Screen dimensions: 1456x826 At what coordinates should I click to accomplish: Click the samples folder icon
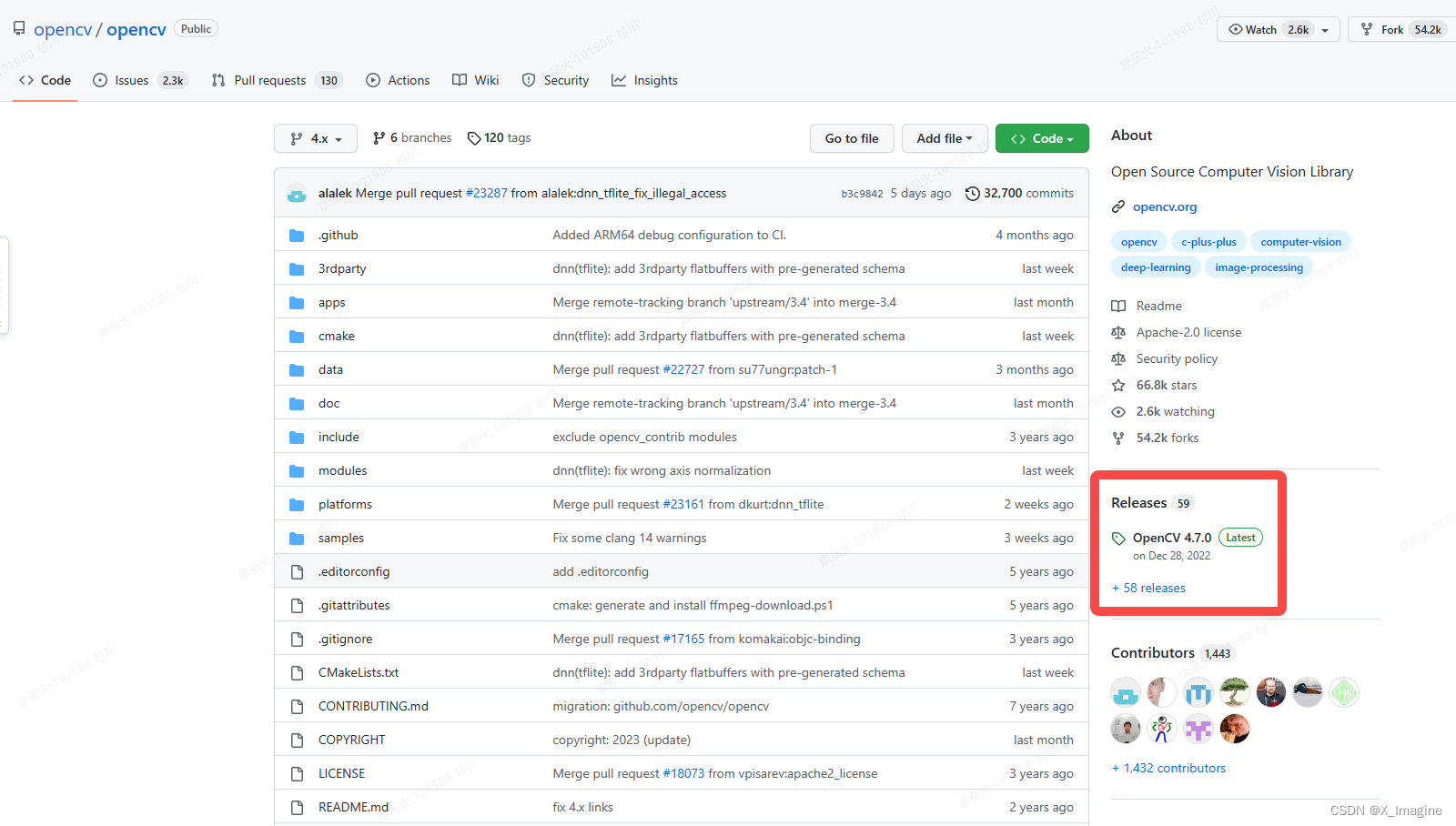[x=297, y=539]
